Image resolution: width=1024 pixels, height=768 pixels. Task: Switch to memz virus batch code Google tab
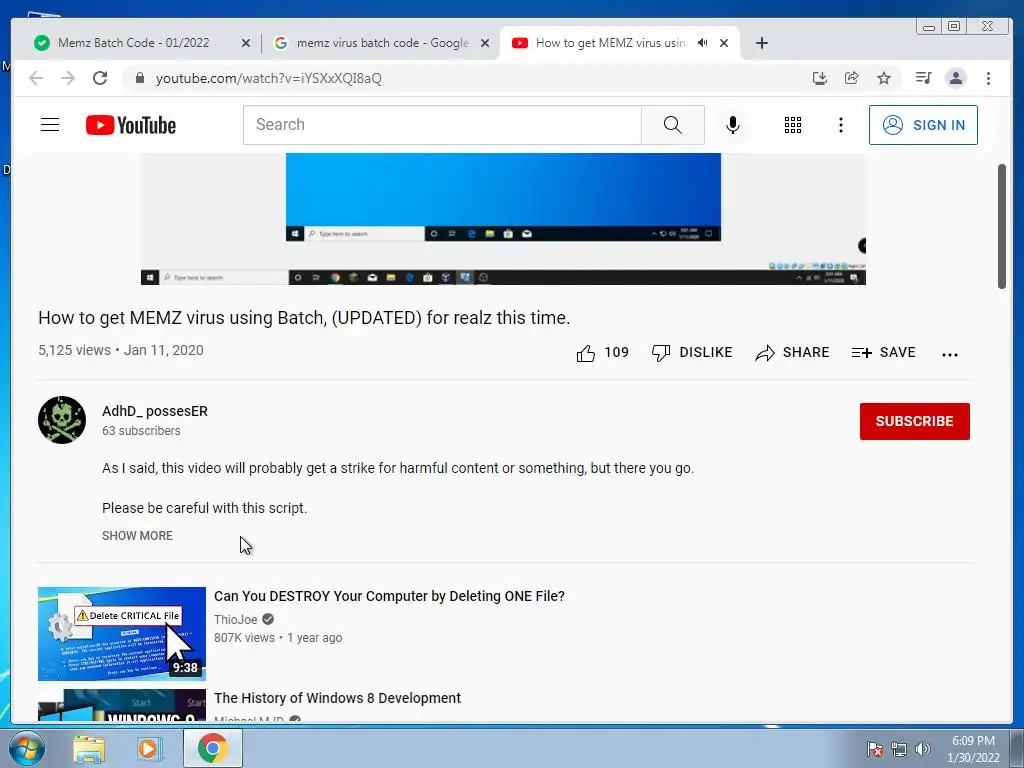pos(382,43)
